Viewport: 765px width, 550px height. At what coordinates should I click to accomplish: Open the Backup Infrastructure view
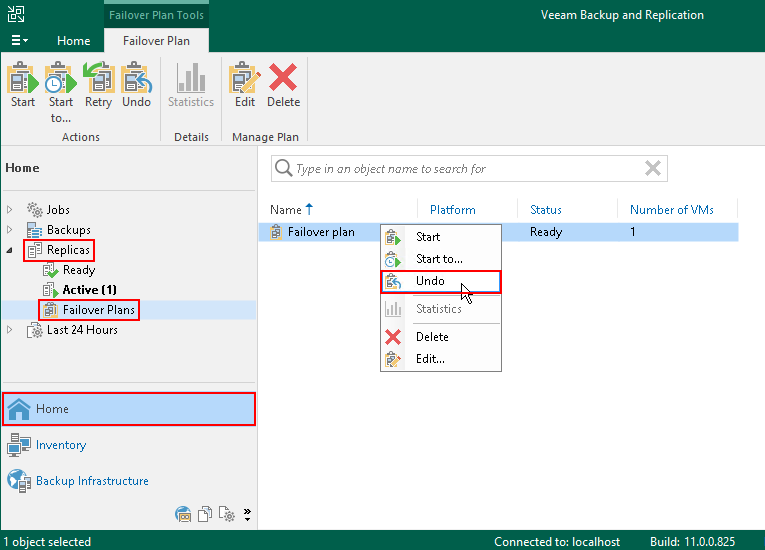pos(92,481)
